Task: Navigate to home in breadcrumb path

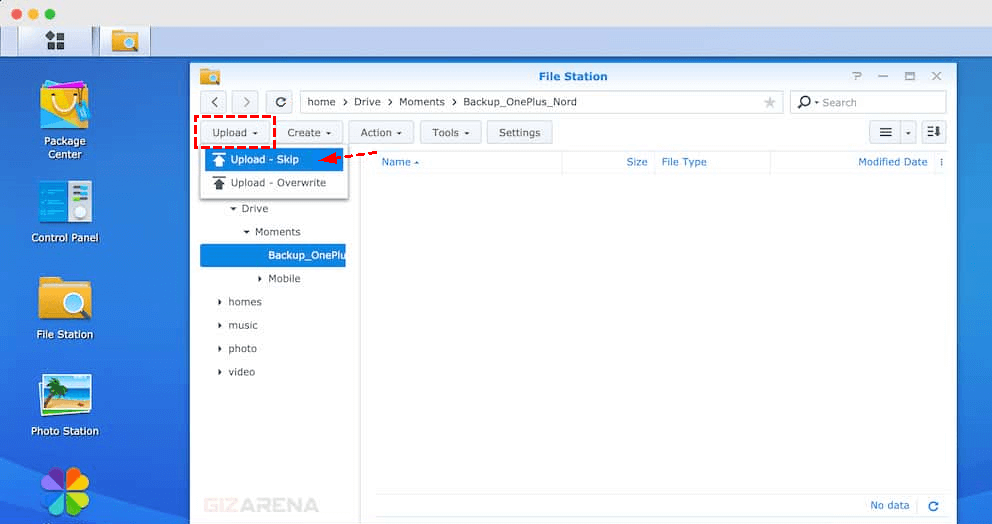Action: 321,102
